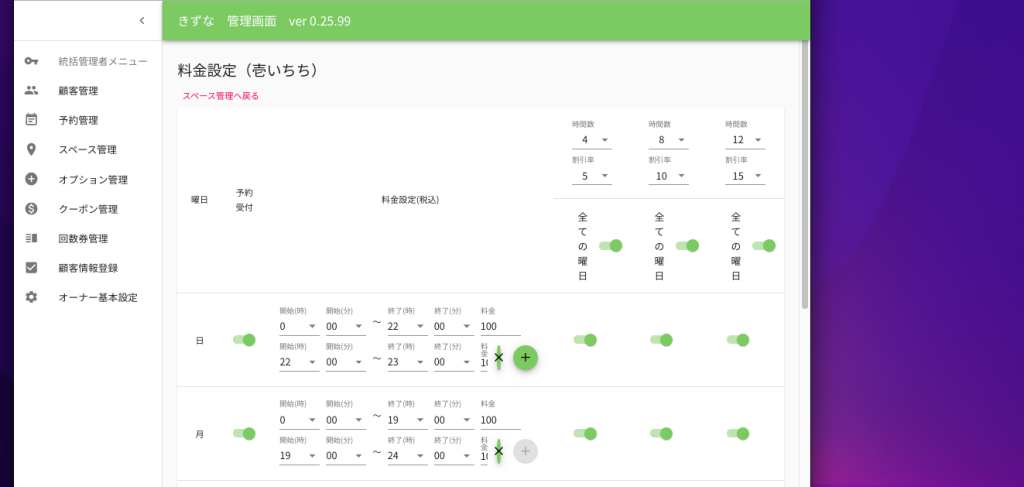Click the vertical scrollbar of the page
1024x487 pixels.
click(804, 180)
